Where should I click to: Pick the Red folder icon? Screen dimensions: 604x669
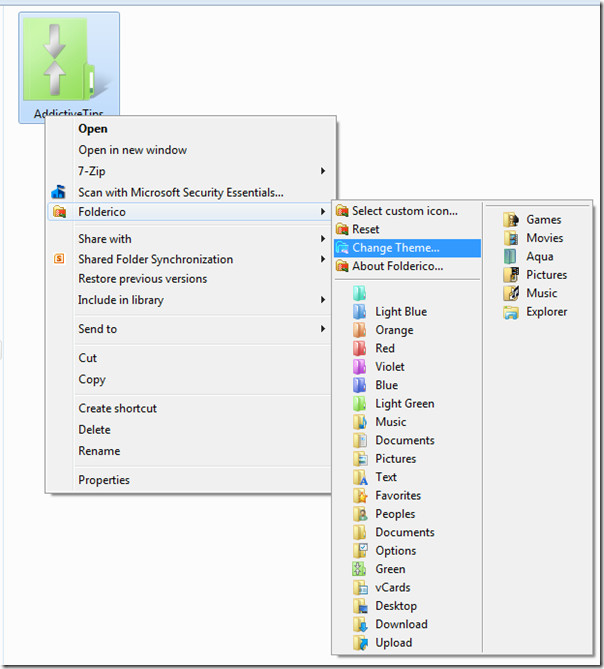(x=360, y=348)
